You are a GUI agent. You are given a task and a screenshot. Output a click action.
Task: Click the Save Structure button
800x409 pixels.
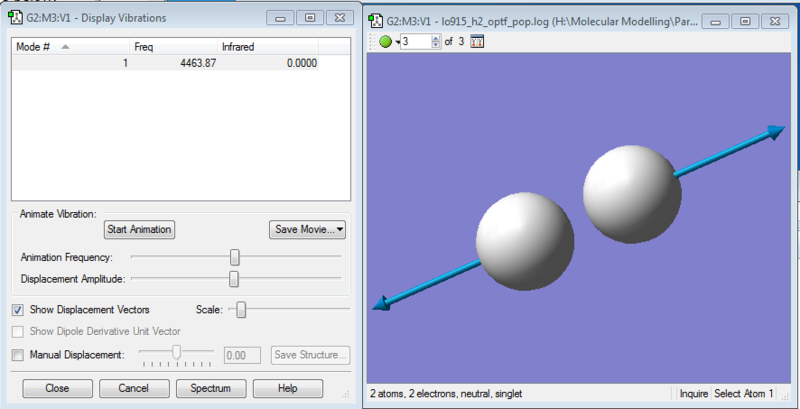[x=311, y=355]
